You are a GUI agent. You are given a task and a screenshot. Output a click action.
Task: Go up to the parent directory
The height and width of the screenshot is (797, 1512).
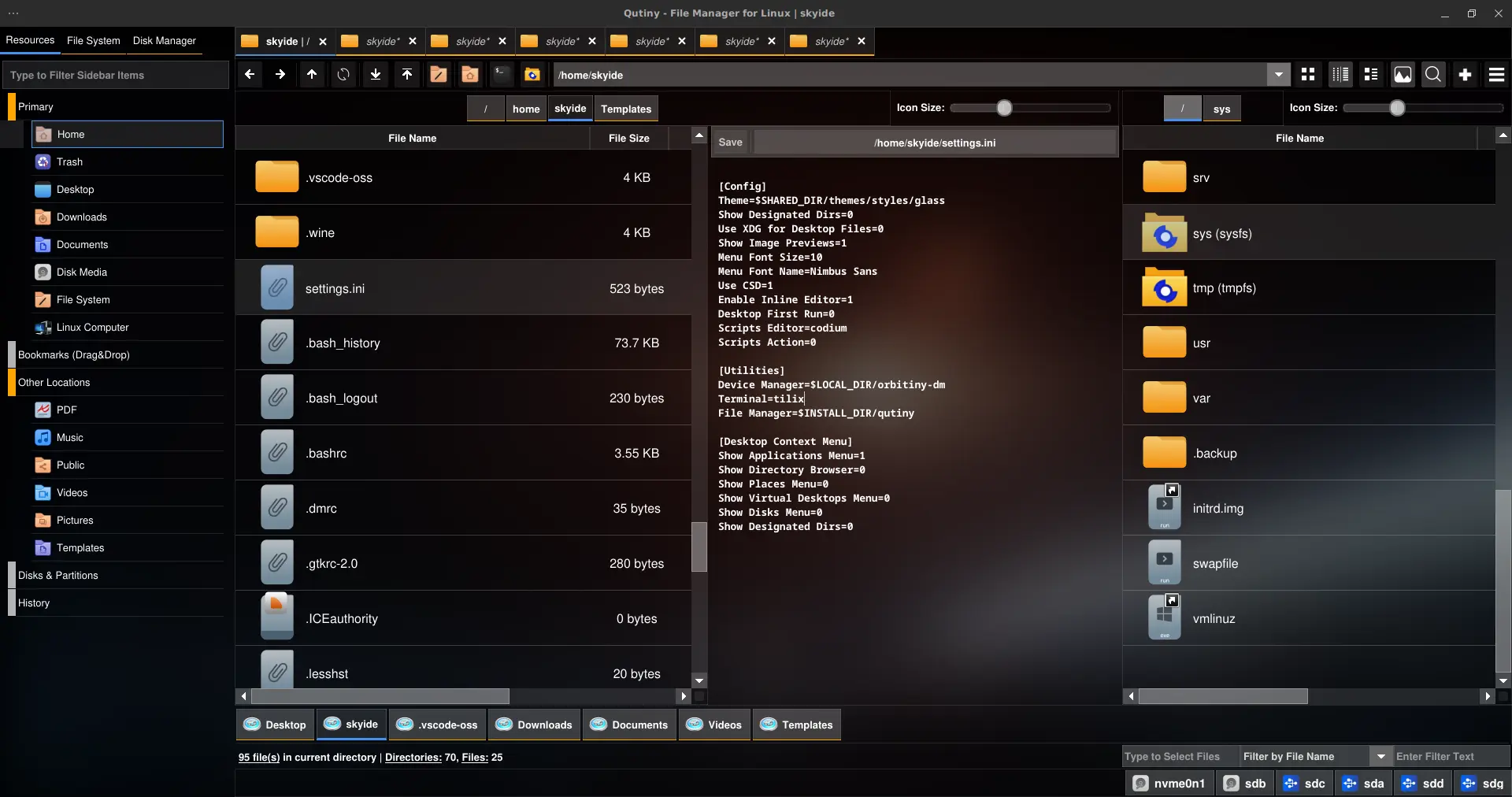point(312,75)
